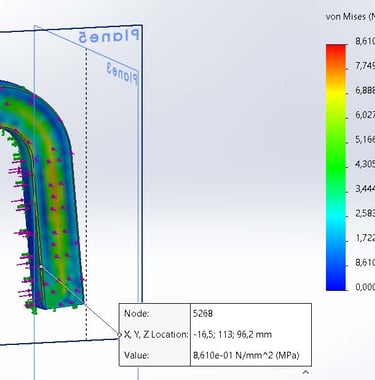The width and height of the screenshot is (375, 380).
Task: Click the red region of color legend
Action: tap(336, 53)
